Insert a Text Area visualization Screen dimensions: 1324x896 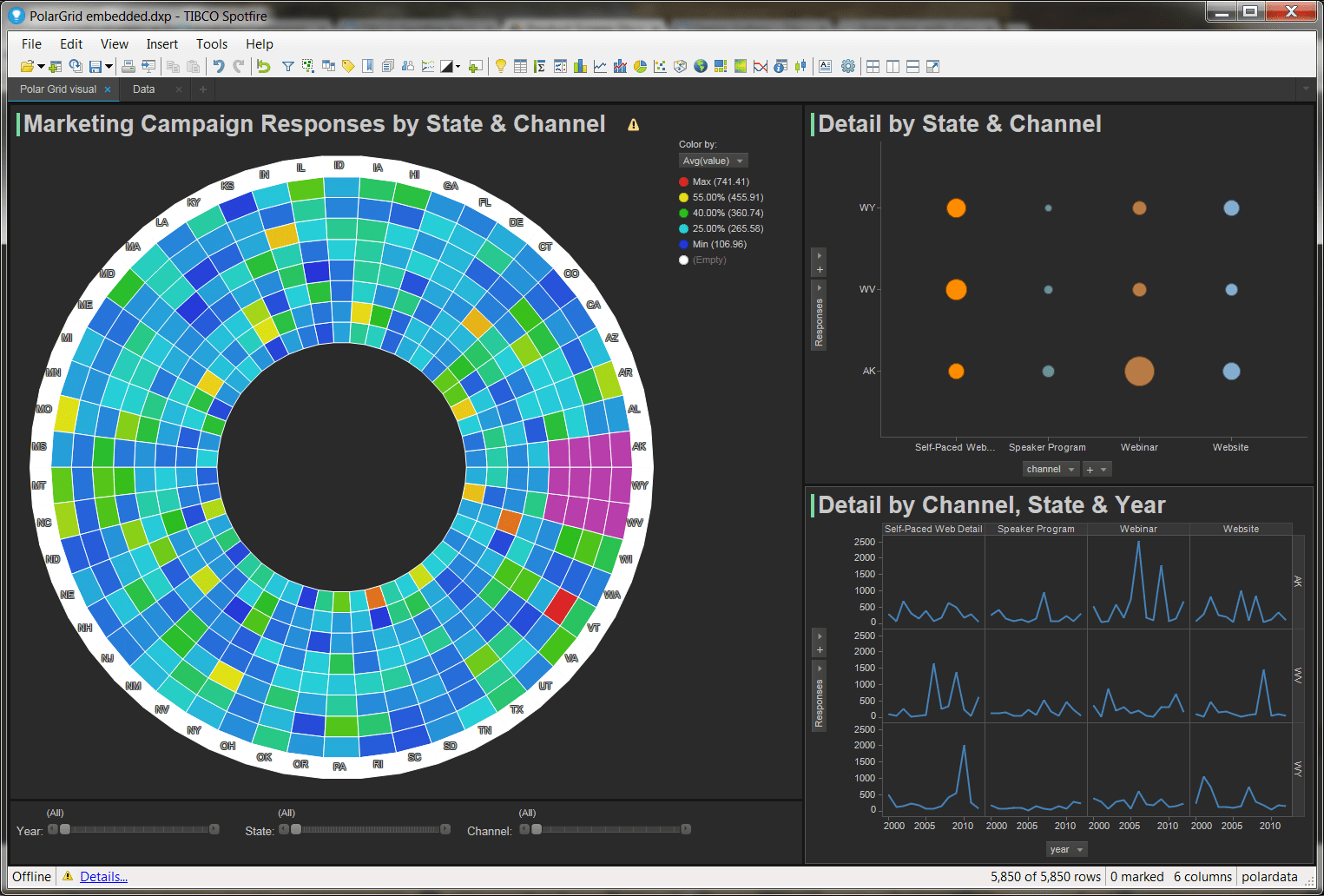tap(826, 66)
